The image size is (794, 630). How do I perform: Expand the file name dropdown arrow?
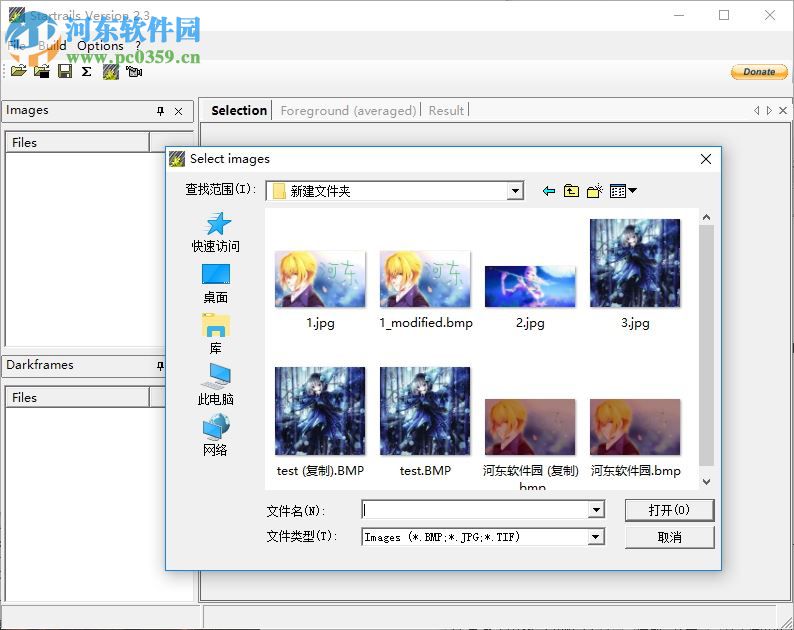click(x=597, y=509)
